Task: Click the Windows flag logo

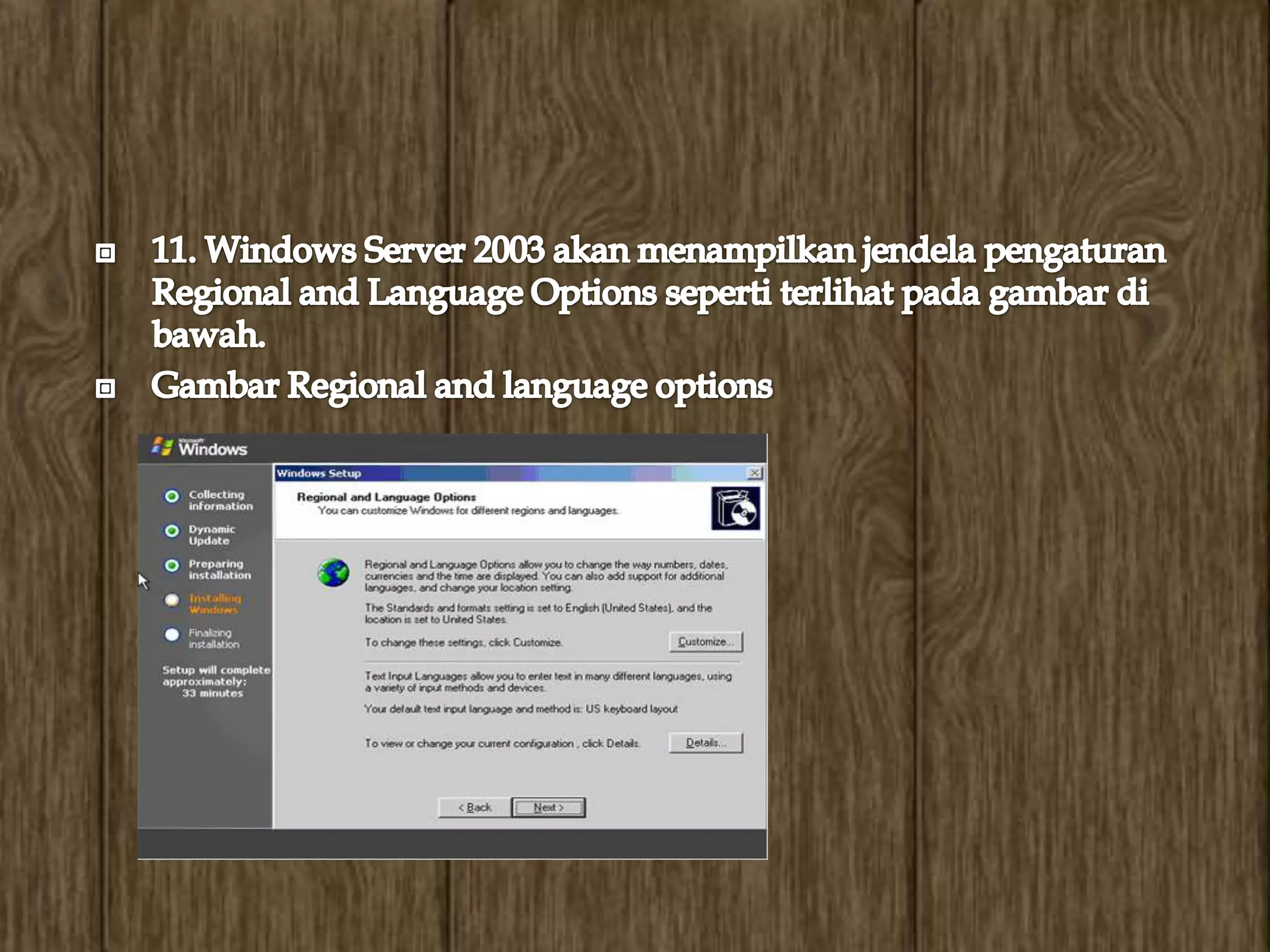Action: [x=162, y=446]
